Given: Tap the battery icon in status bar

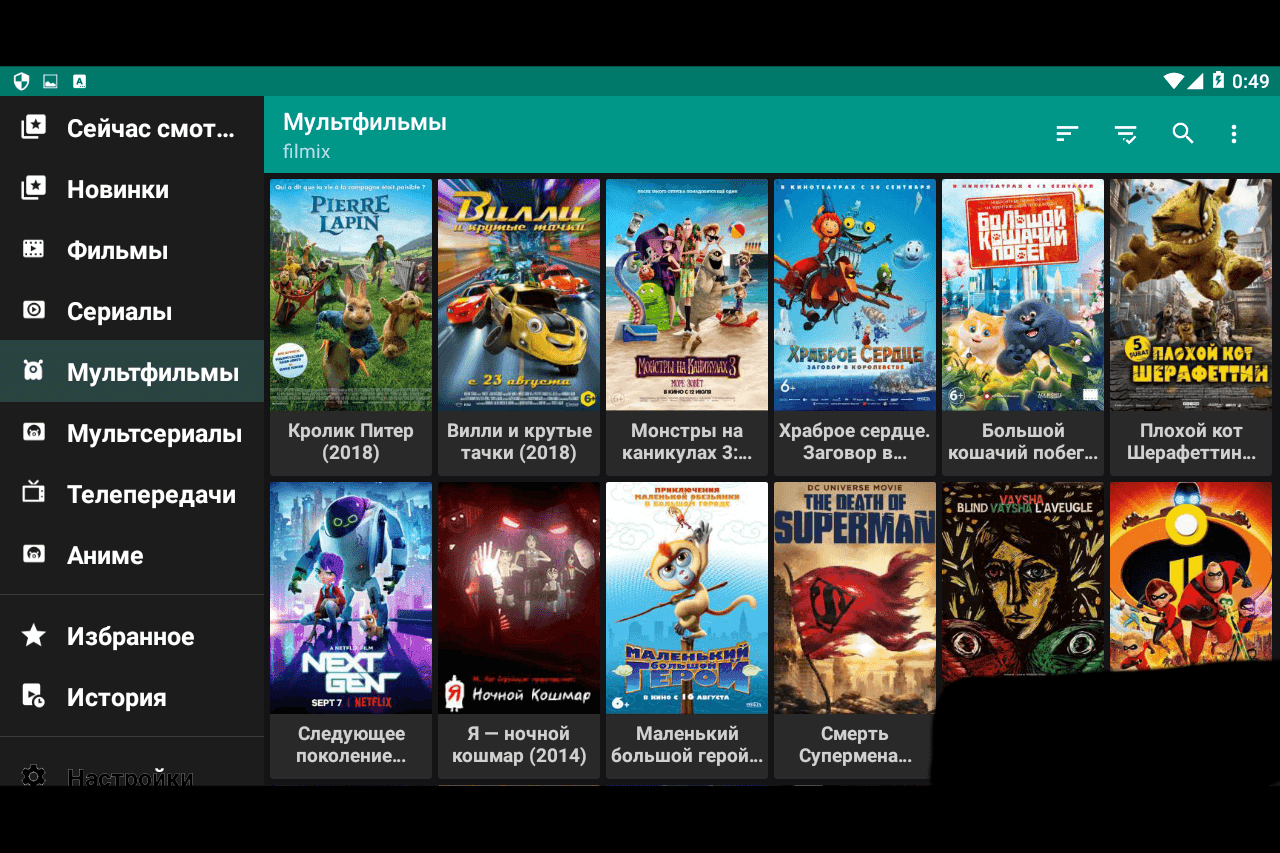Looking at the screenshot, I should pyautogui.click(x=1218, y=81).
